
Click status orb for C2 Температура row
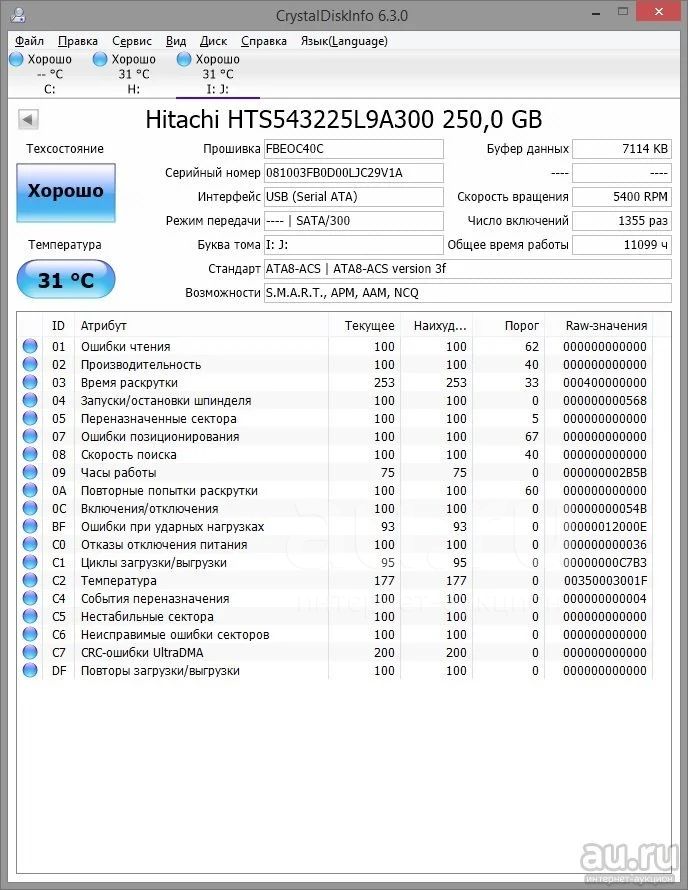(x=30, y=580)
